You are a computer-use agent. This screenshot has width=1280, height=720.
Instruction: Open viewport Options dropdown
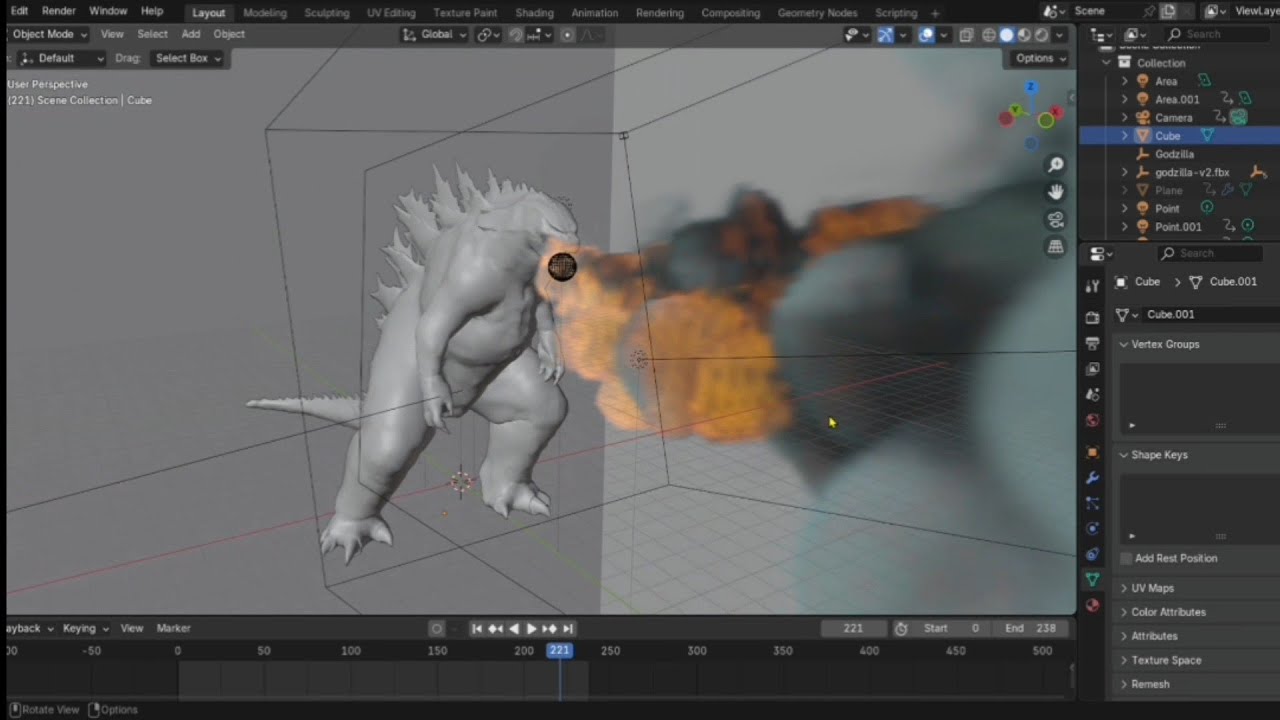pyautogui.click(x=1039, y=58)
